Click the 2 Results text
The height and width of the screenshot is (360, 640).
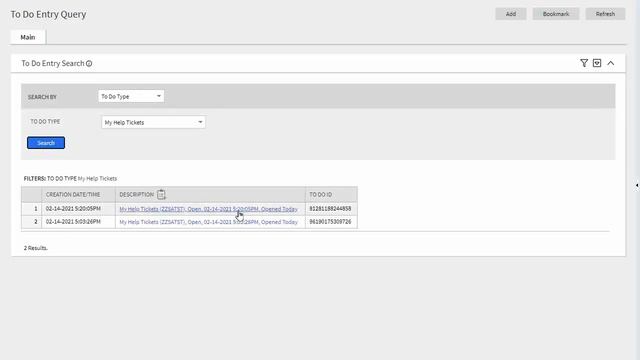tap(36, 248)
